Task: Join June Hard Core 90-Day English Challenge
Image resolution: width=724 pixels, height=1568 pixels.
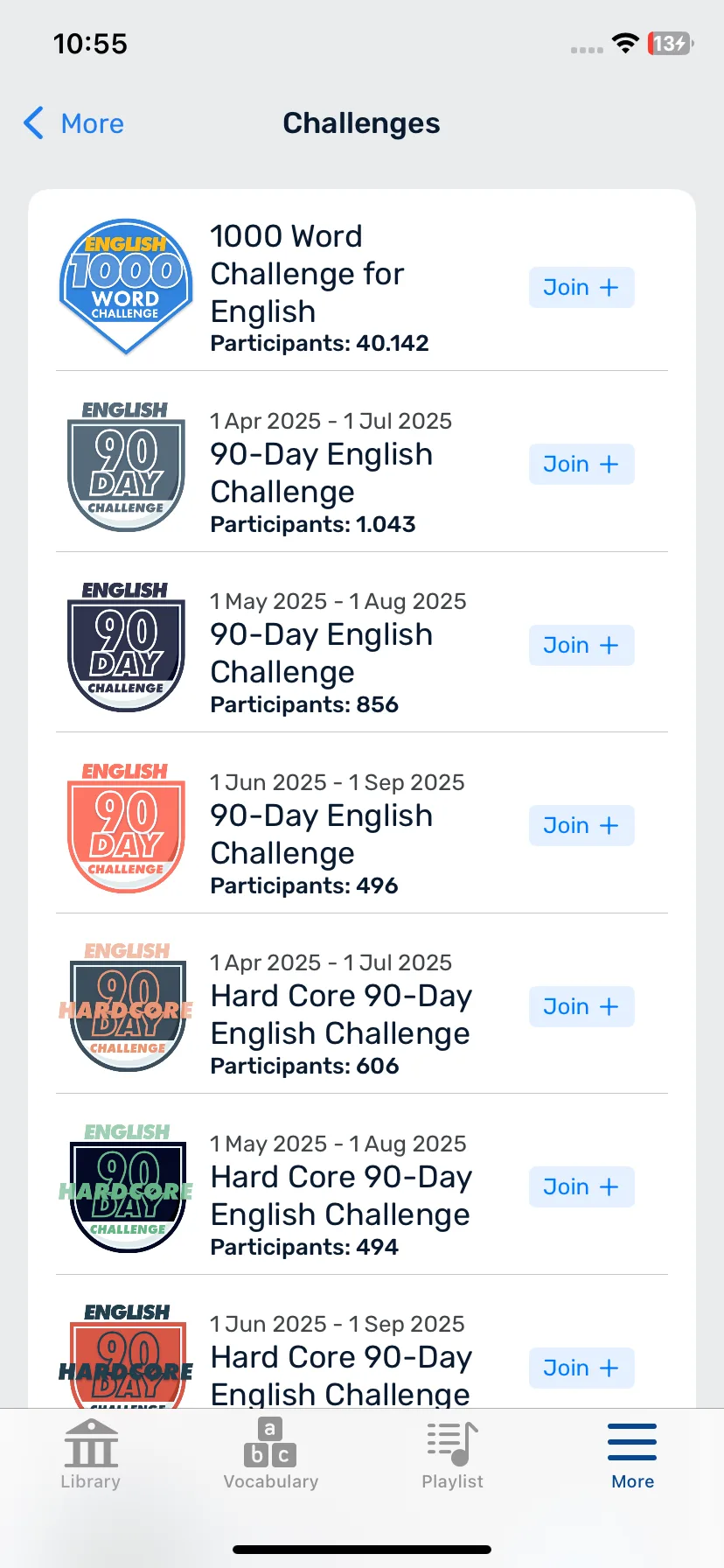Action: (x=581, y=1368)
